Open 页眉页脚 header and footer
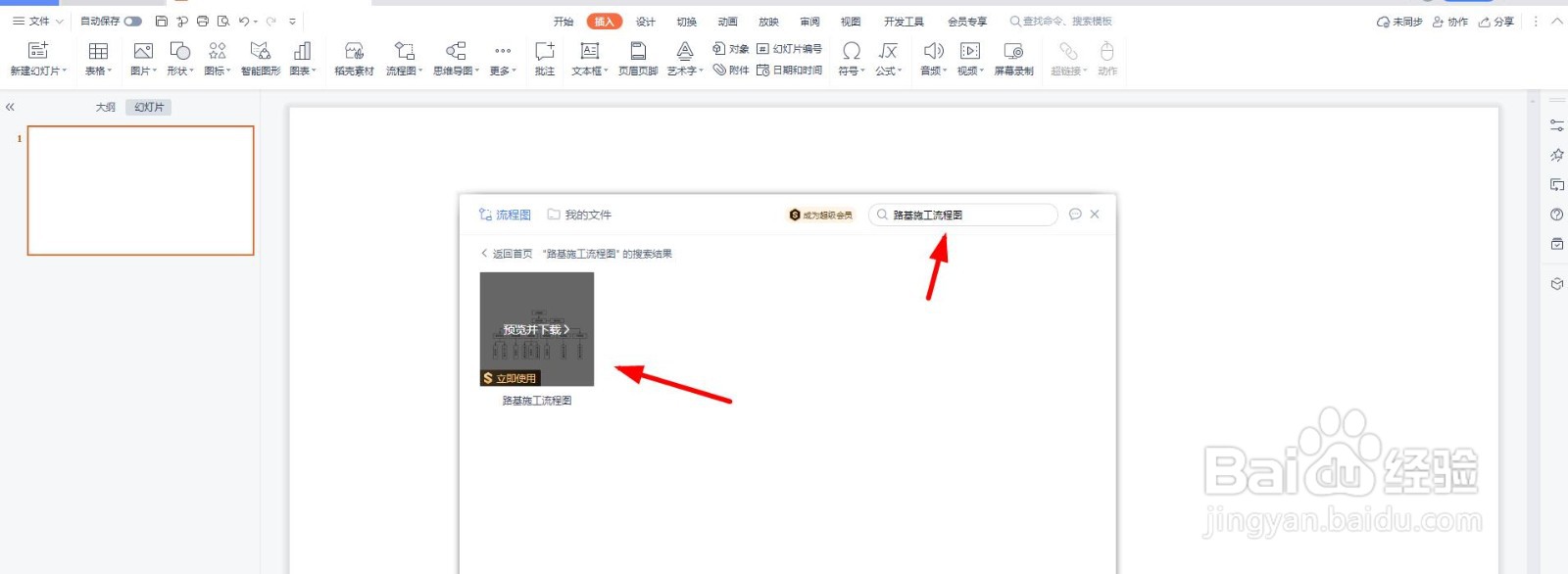This screenshot has height=574, width=1568. click(638, 58)
